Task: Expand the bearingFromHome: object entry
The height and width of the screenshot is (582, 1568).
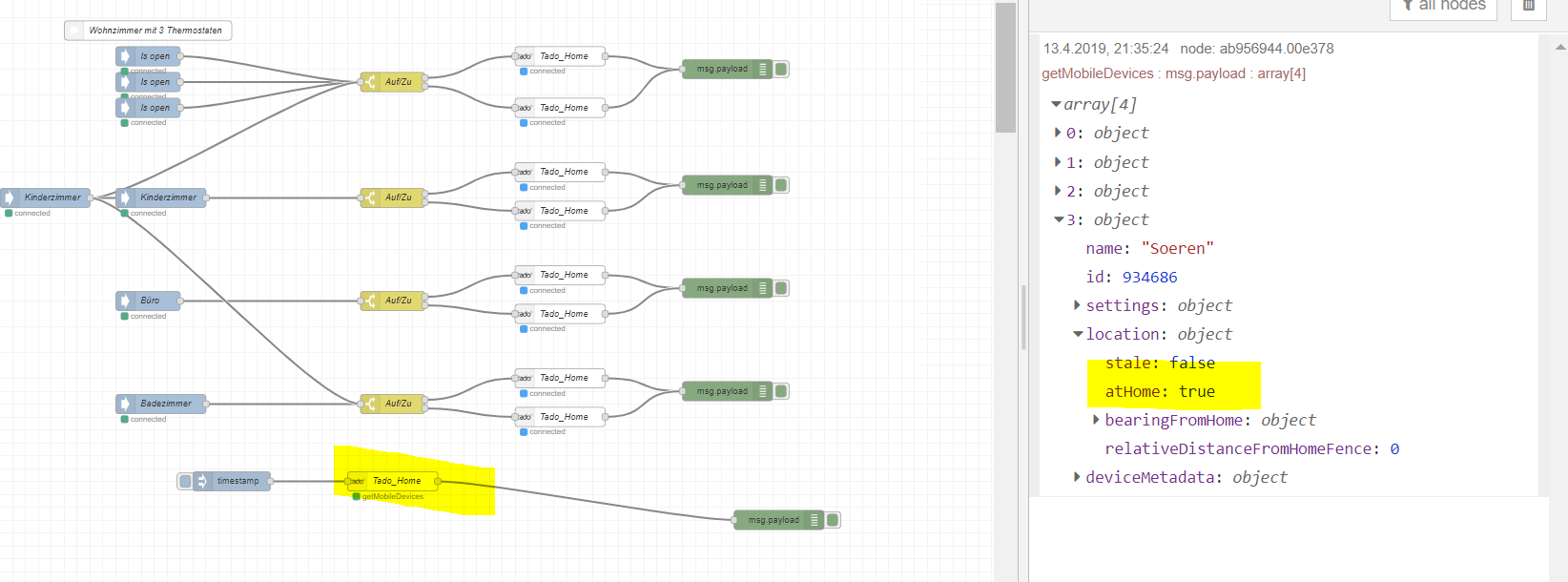Action: [x=1096, y=420]
